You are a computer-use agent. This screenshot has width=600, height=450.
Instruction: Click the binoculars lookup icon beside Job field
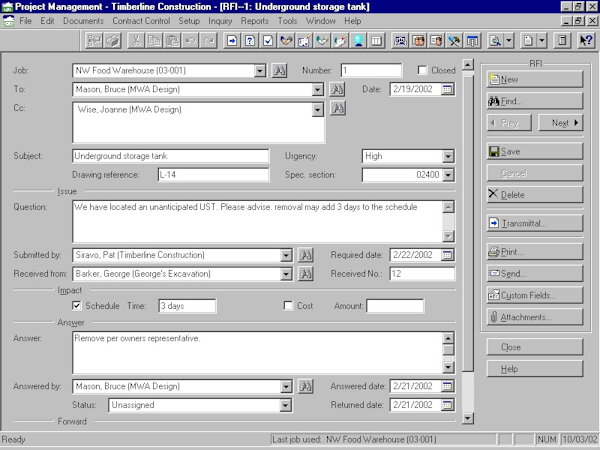pos(279,71)
